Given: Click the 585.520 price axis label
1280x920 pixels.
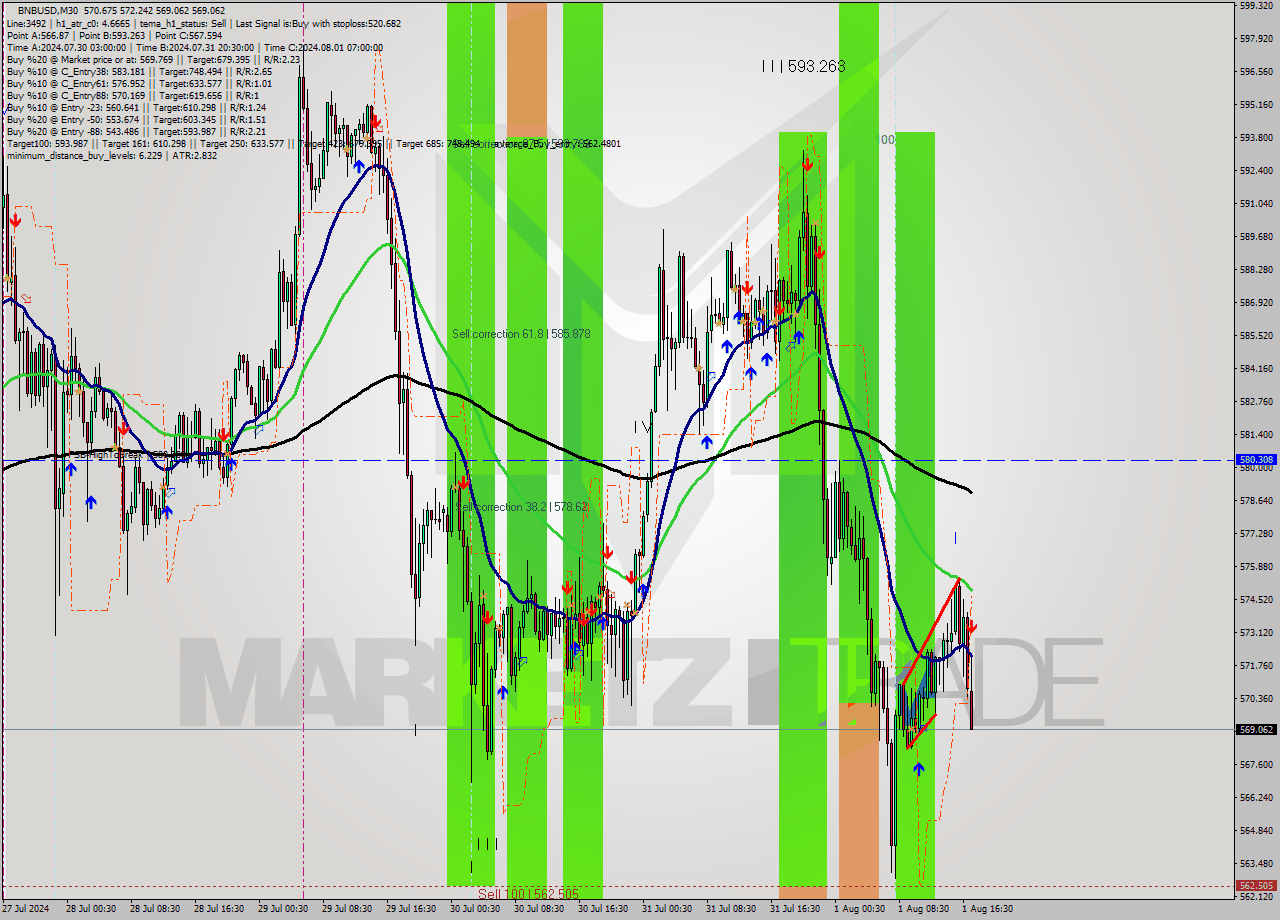Looking at the screenshot, I should pos(1256,335).
